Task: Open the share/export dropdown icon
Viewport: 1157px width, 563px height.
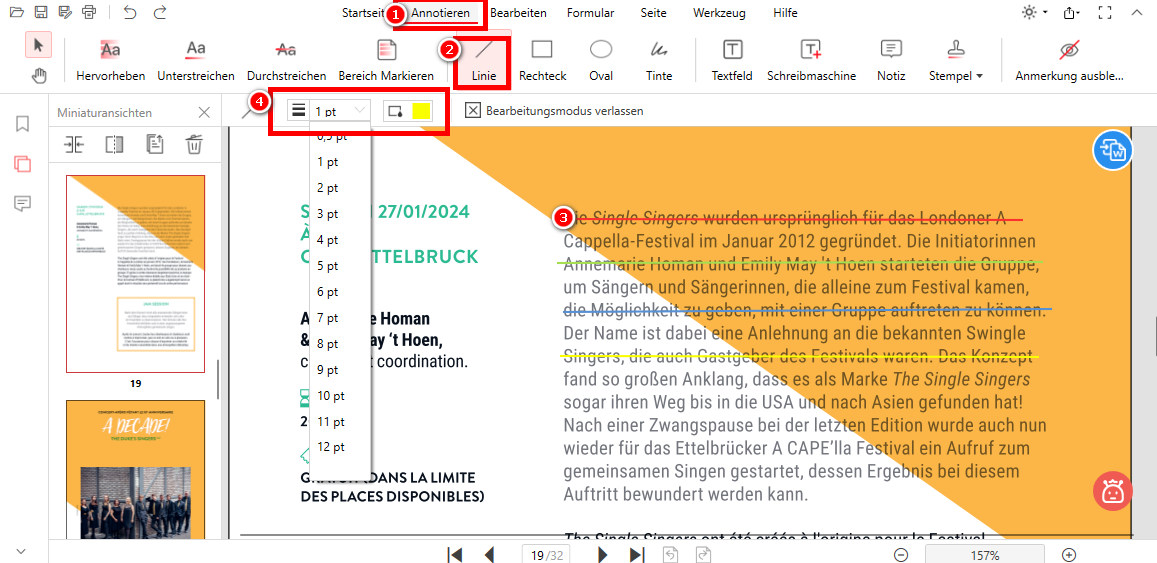Action: (1072, 13)
